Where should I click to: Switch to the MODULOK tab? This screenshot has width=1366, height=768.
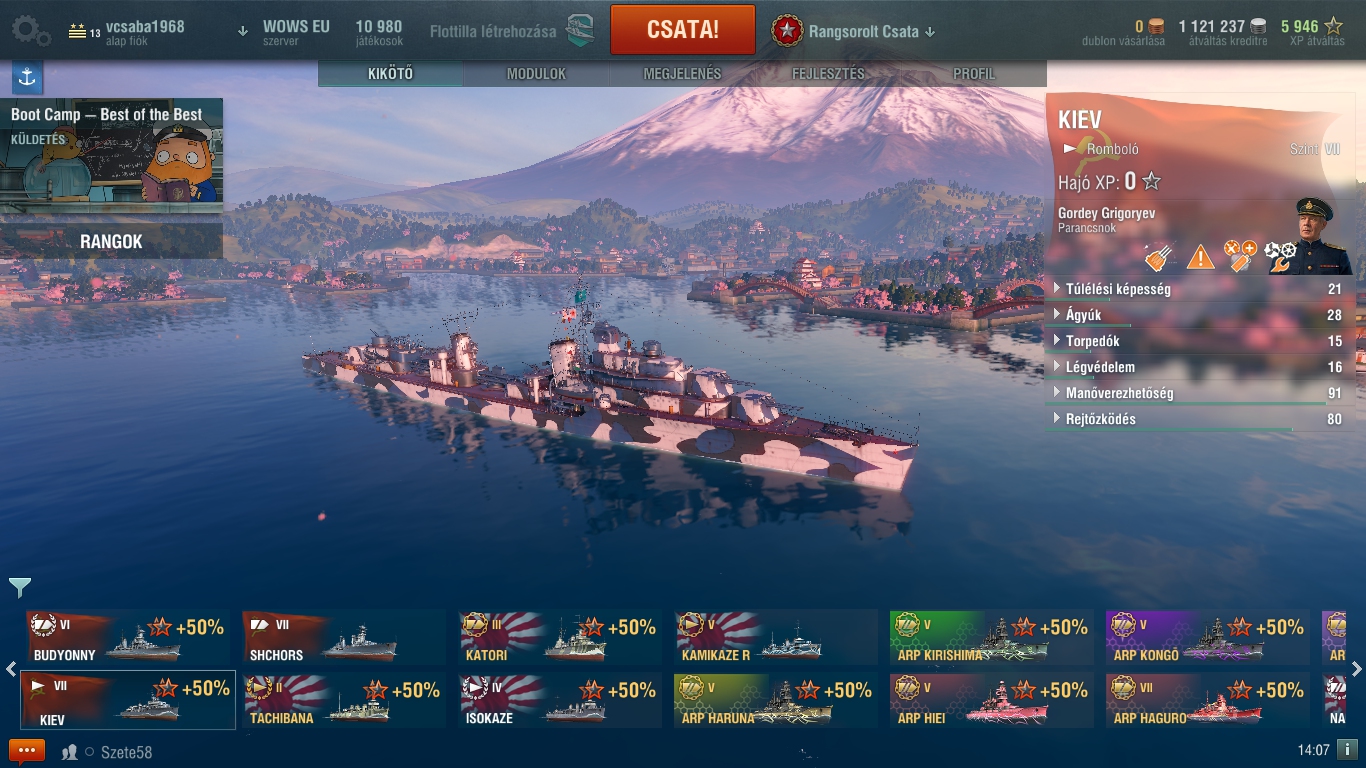pyautogui.click(x=536, y=74)
